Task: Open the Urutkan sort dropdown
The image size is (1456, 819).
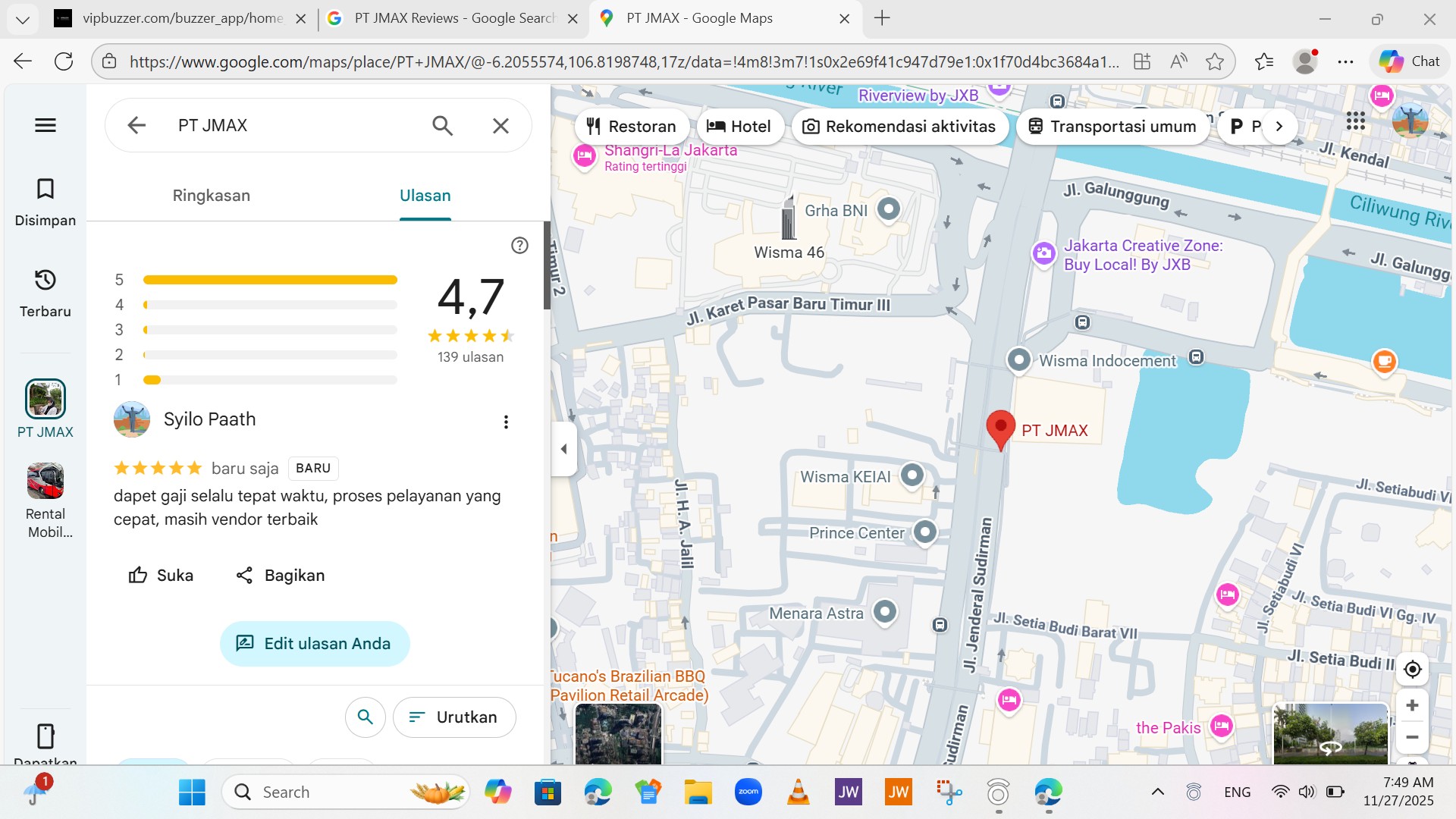Action: [x=453, y=717]
